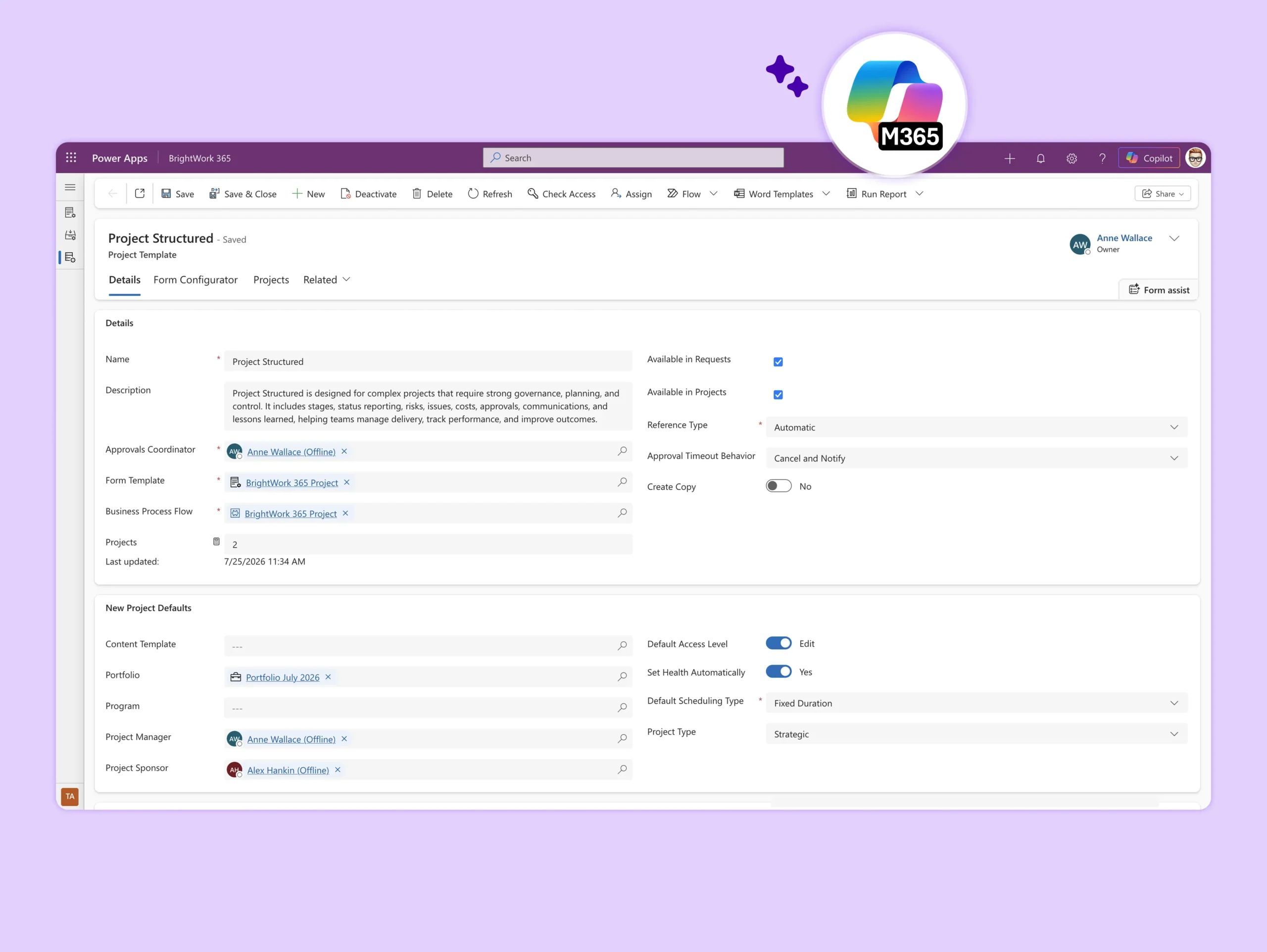The height and width of the screenshot is (952, 1267).
Task: Click the Search box
Action: click(633, 157)
